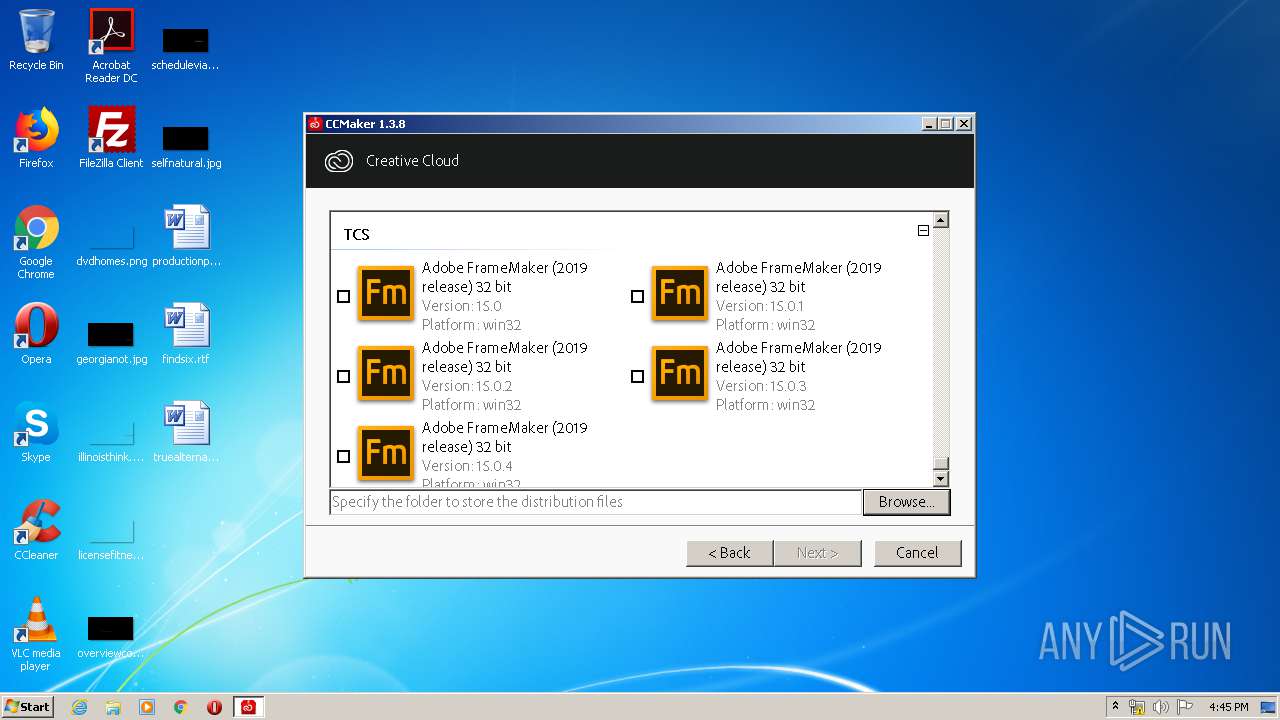
Task: Click Fm icon for version 15.0.1
Action: pos(680,294)
